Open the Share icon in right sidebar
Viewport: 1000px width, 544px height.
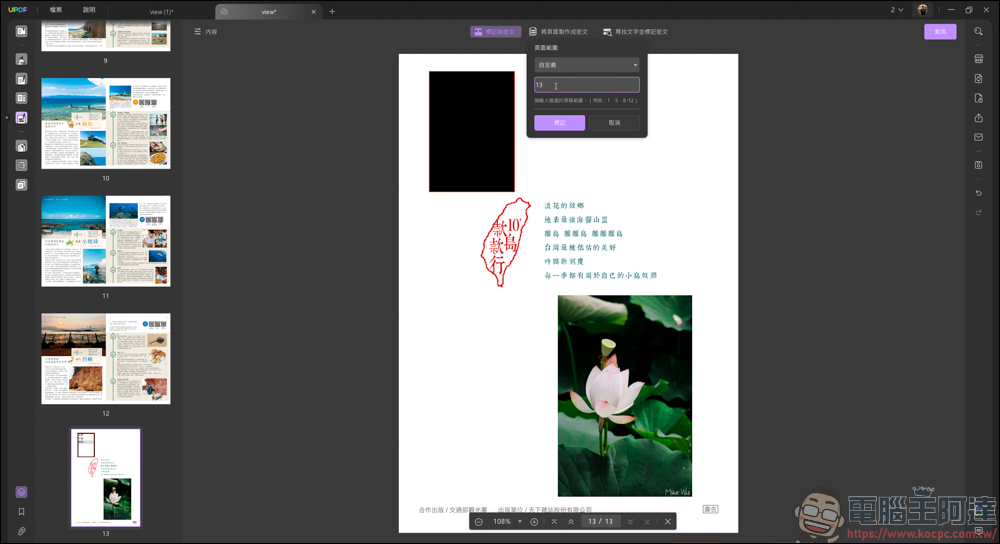[978, 118]
